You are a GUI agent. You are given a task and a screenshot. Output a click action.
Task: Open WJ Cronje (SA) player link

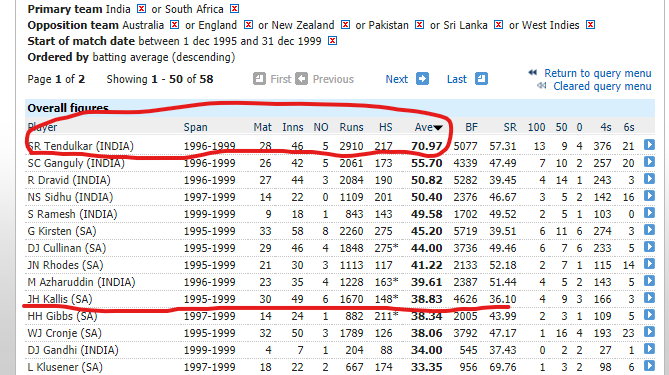tap(64, 333)
